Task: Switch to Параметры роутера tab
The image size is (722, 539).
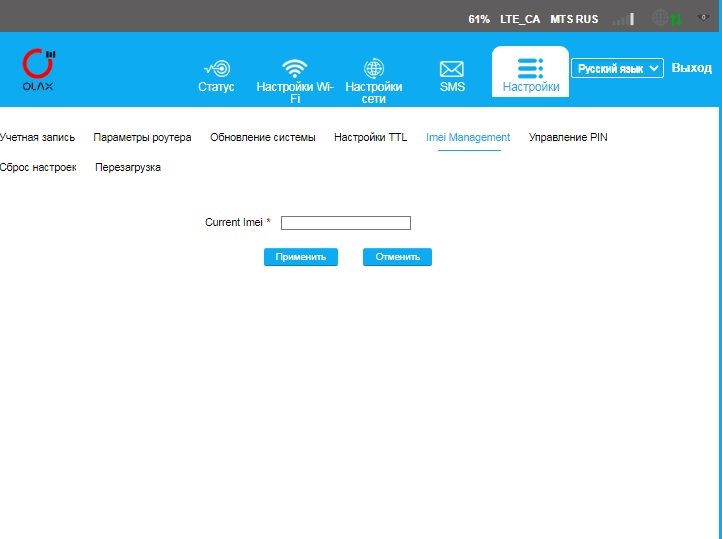Action: (142, 137)
